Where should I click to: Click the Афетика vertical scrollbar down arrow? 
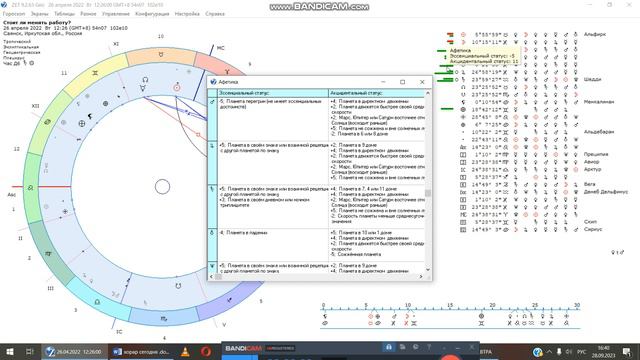[428, 269]
